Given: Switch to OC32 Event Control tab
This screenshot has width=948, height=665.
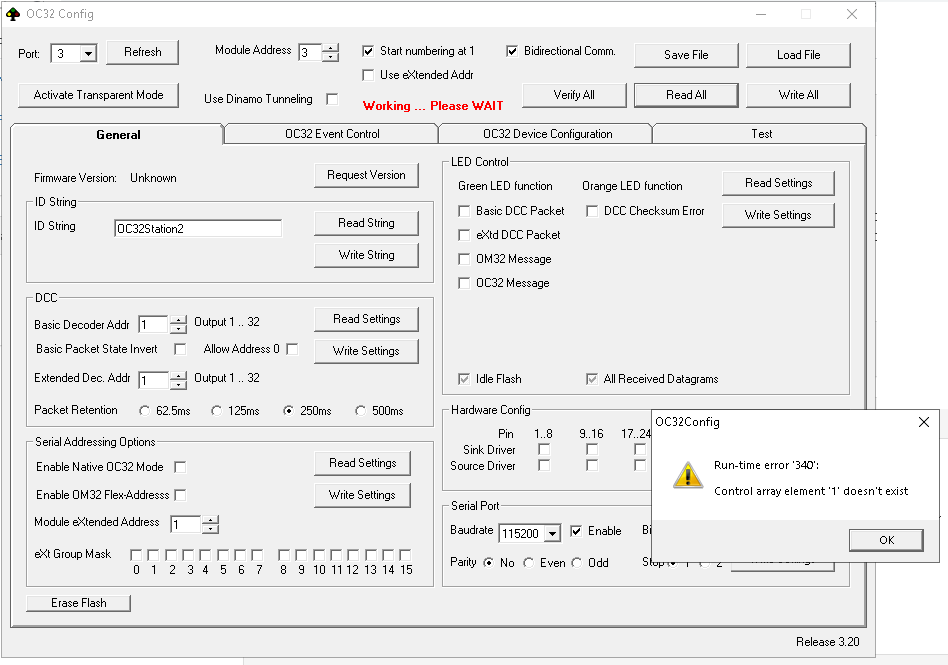Looking at the screenshot, I should click(x=331, y=134).
